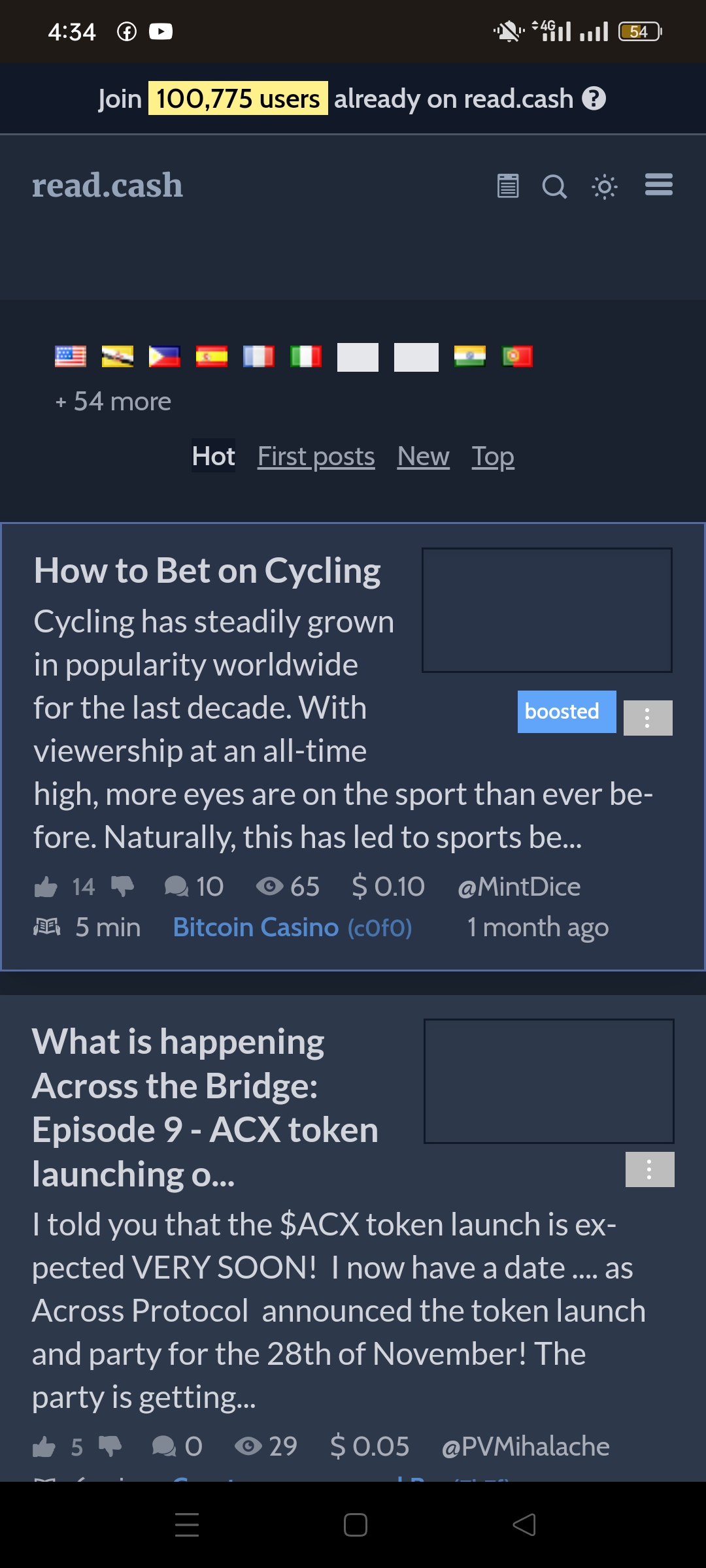
Task: Downvote the How to Bet on Cycling post
Action: [122, 887]
